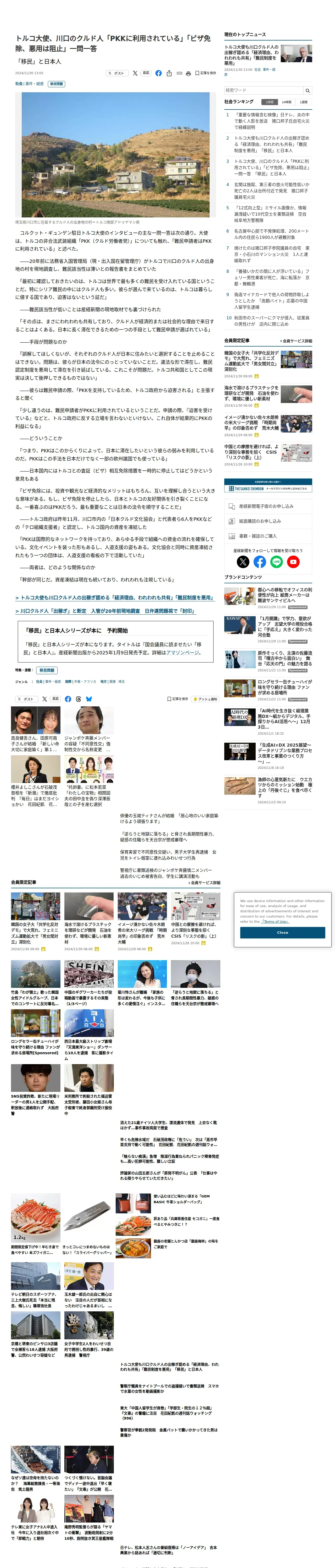Open the 産経新聞電子版のお申し込み link
The width and height of the screenshot is (336, 1568).
(x=268, y=506)
